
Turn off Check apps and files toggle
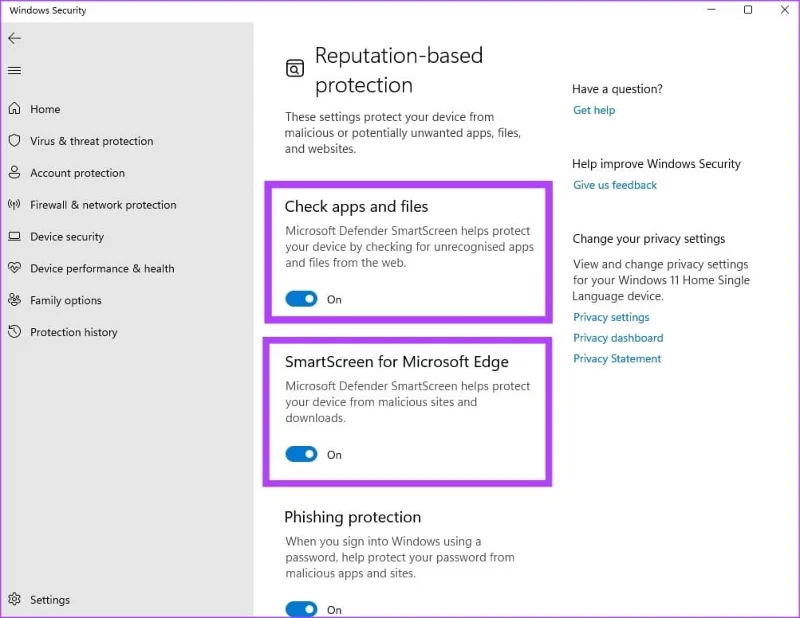point(301,299)
